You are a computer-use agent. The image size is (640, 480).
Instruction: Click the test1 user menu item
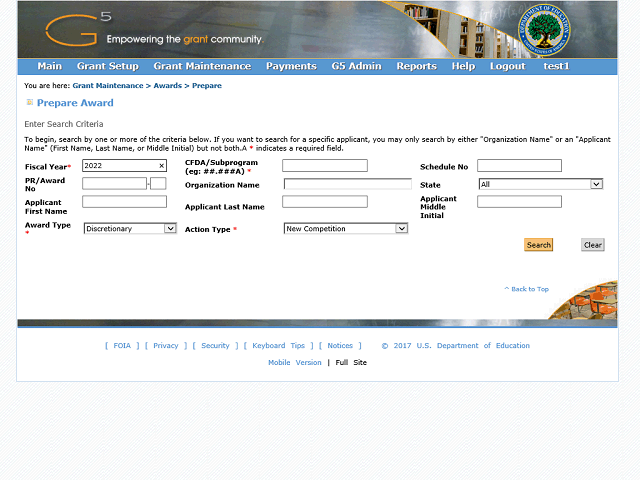pyautogui.click(x=556, y=66)
